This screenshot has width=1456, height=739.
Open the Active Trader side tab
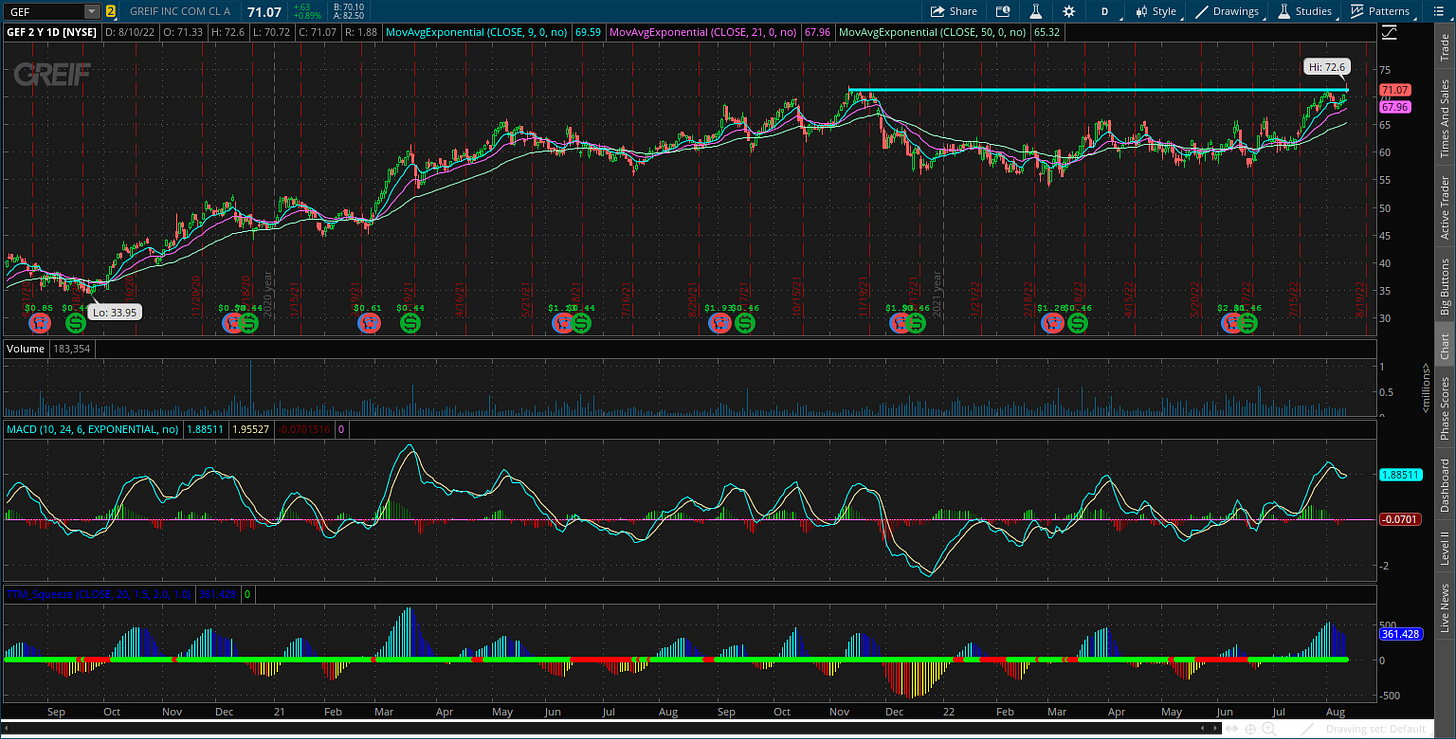point(1444,208)
